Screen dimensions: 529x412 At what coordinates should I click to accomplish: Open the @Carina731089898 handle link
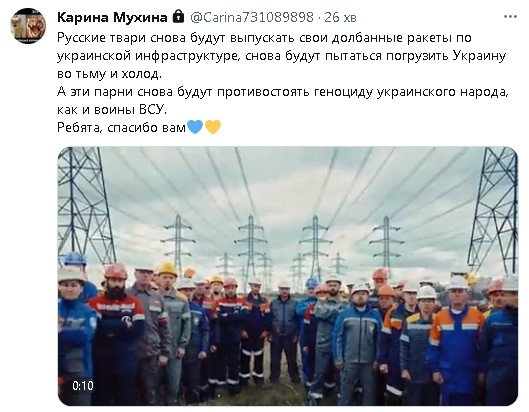pyautogui.click(x=252, y=18)
